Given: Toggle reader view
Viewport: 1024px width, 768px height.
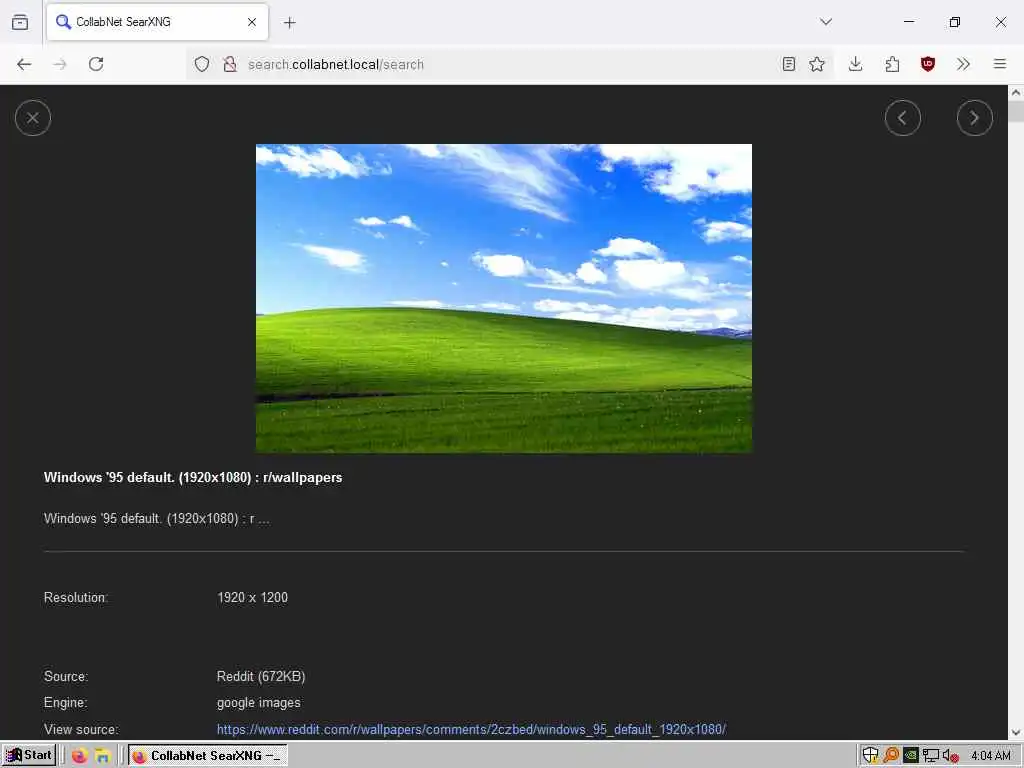Looking at the screenshot, I should [x=789, y=64].
